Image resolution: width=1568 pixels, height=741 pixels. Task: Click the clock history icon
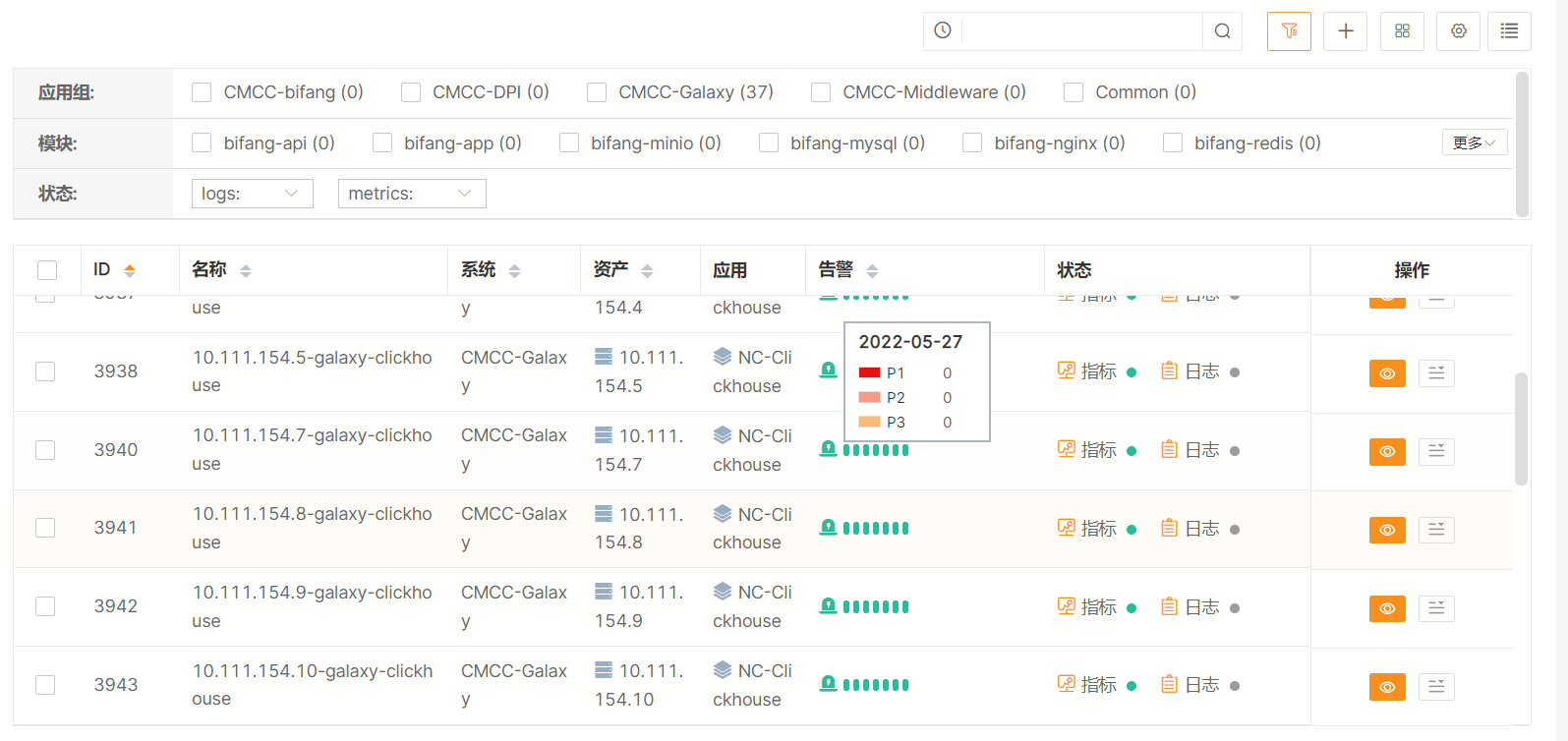coord(943,30)
